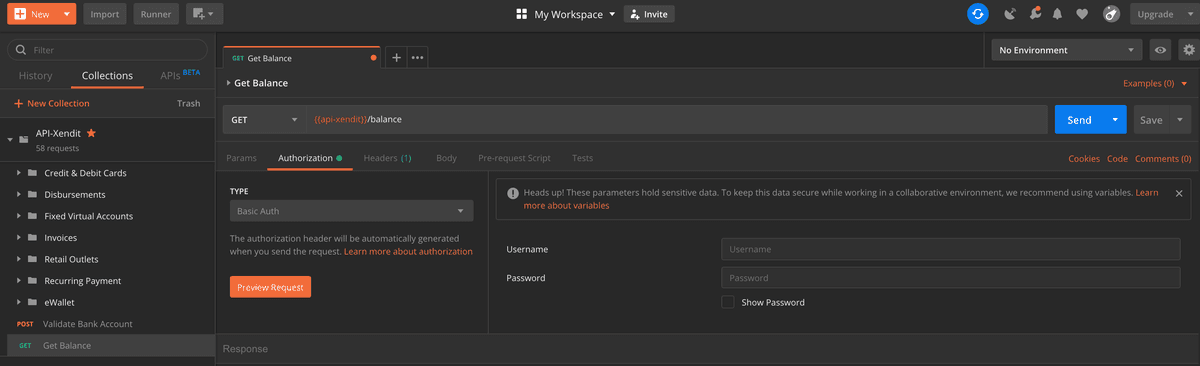Screen dimensions: 1200x366
Task: Click the workspace grid icon
Action: (x=521, y=14)
